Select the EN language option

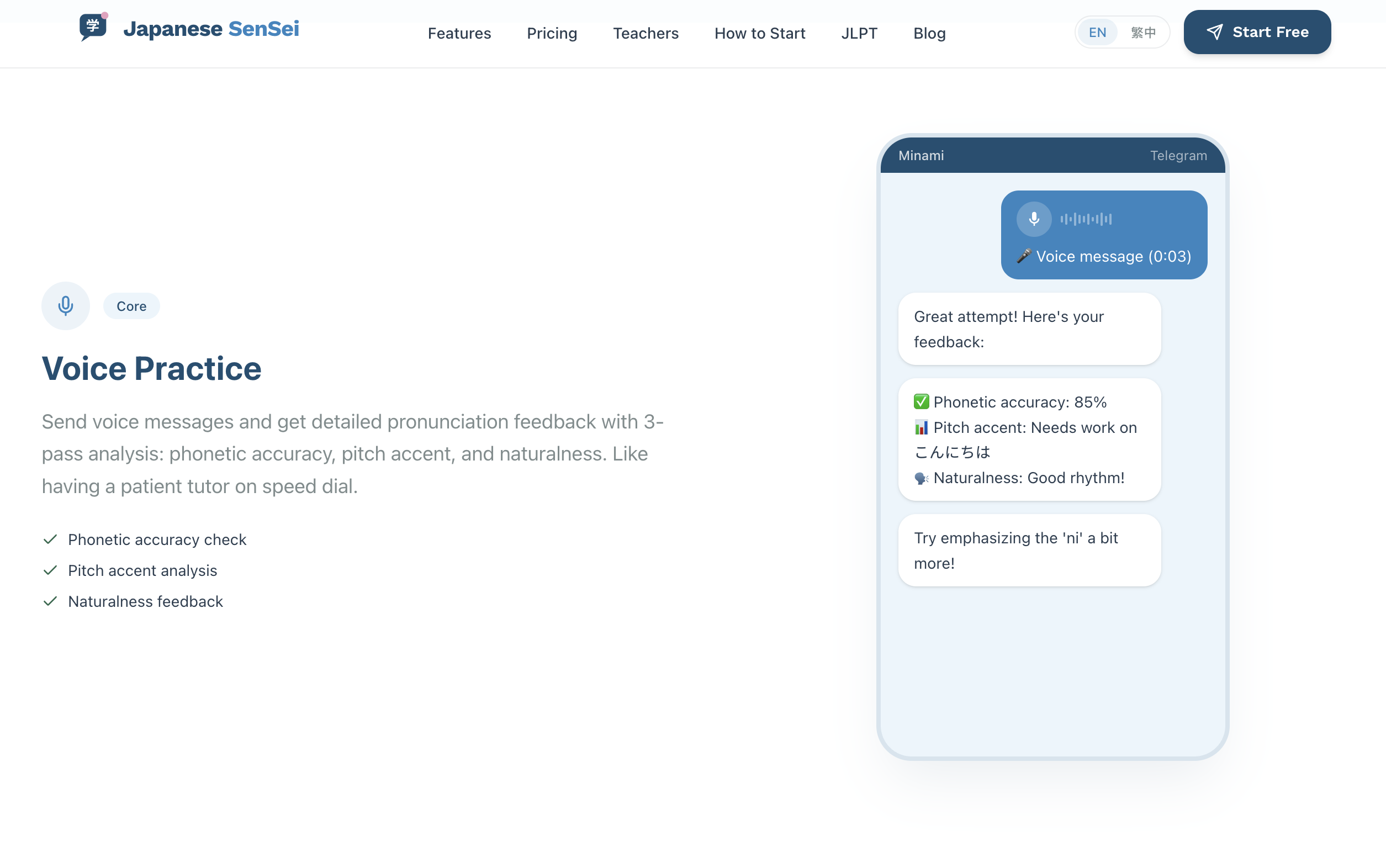(x=1097, y=32)
